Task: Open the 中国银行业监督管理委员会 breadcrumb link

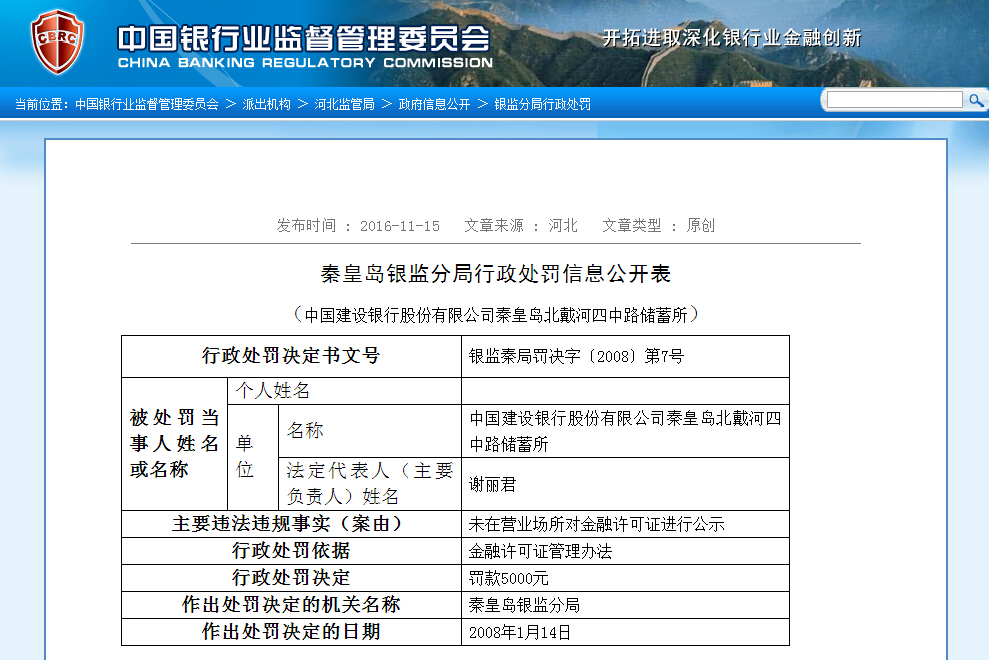Action: coord(146,104)
